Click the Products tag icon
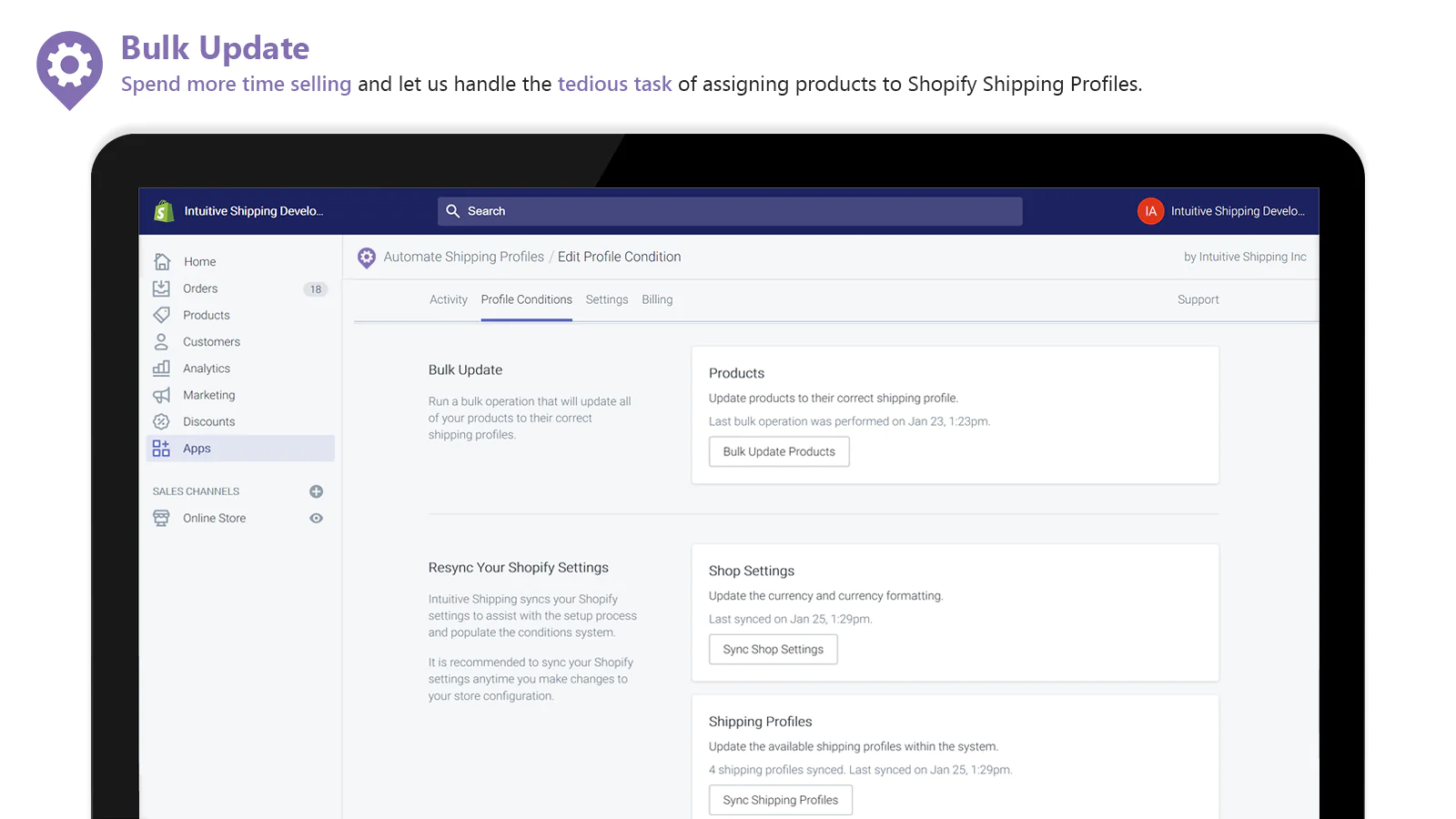The width and height of the screenshot is (1456, 819). click(161, 315)
